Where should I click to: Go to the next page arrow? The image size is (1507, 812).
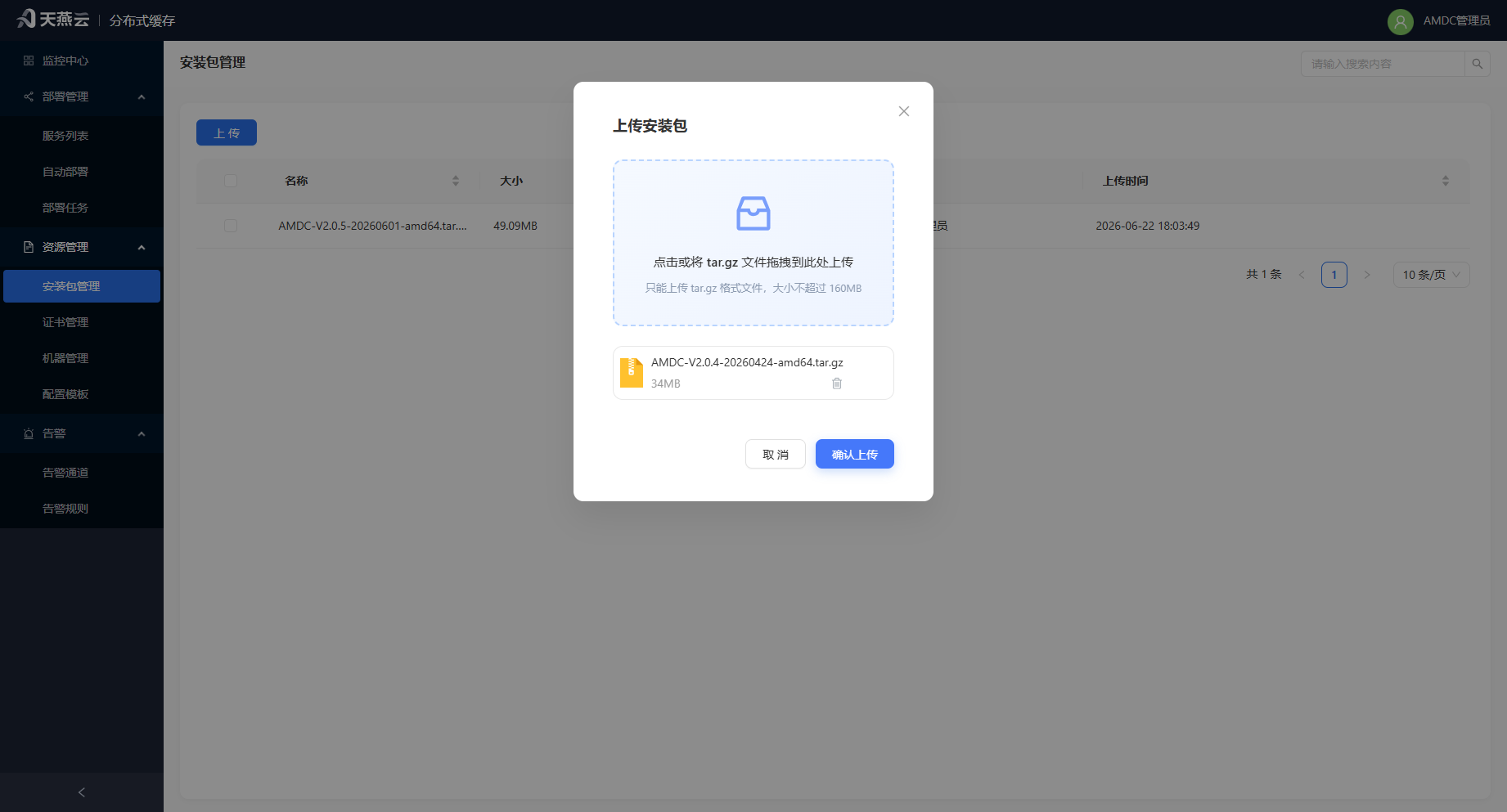pyautogui.click(x=1367, y=275)
